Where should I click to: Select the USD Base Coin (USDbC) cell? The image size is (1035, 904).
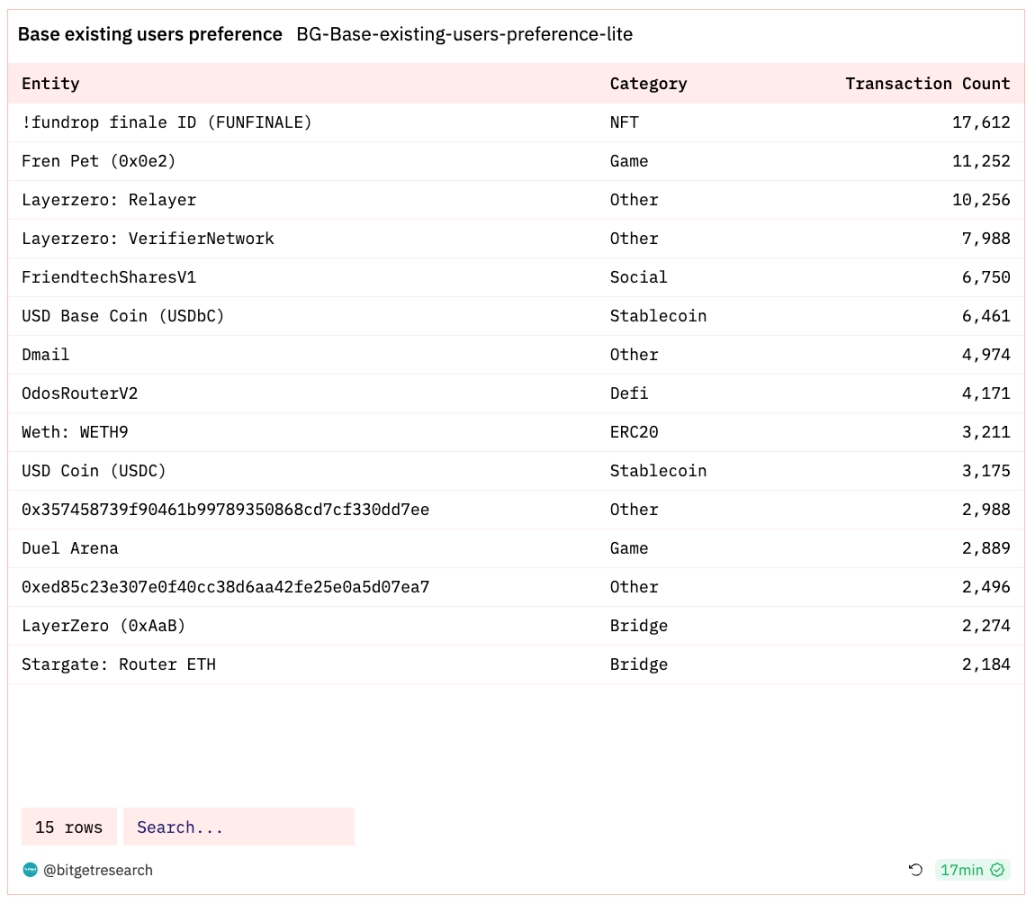click(123, 316)
